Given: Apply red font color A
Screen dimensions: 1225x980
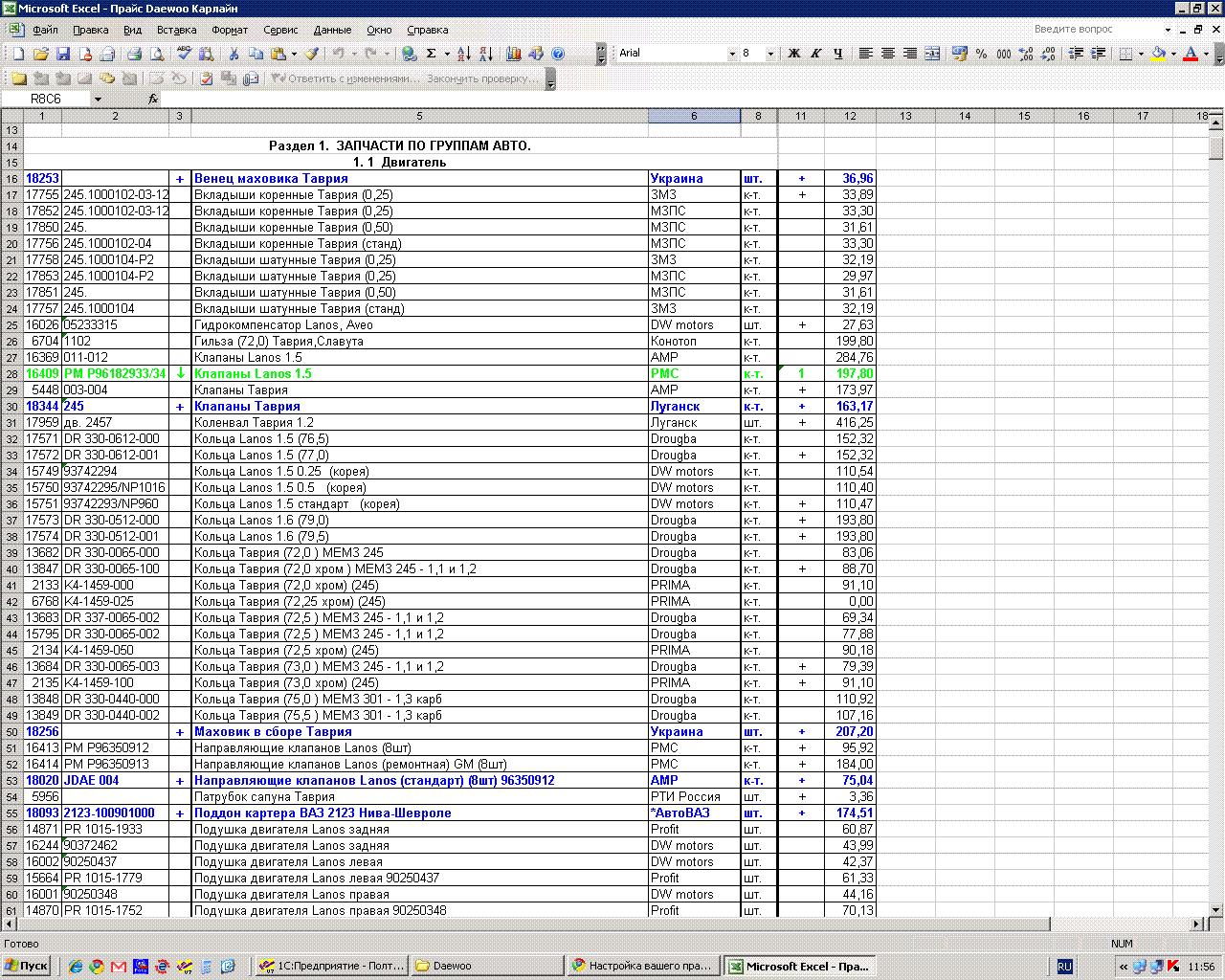Looking at the screenshot, I should click(x=1192, y=54).
